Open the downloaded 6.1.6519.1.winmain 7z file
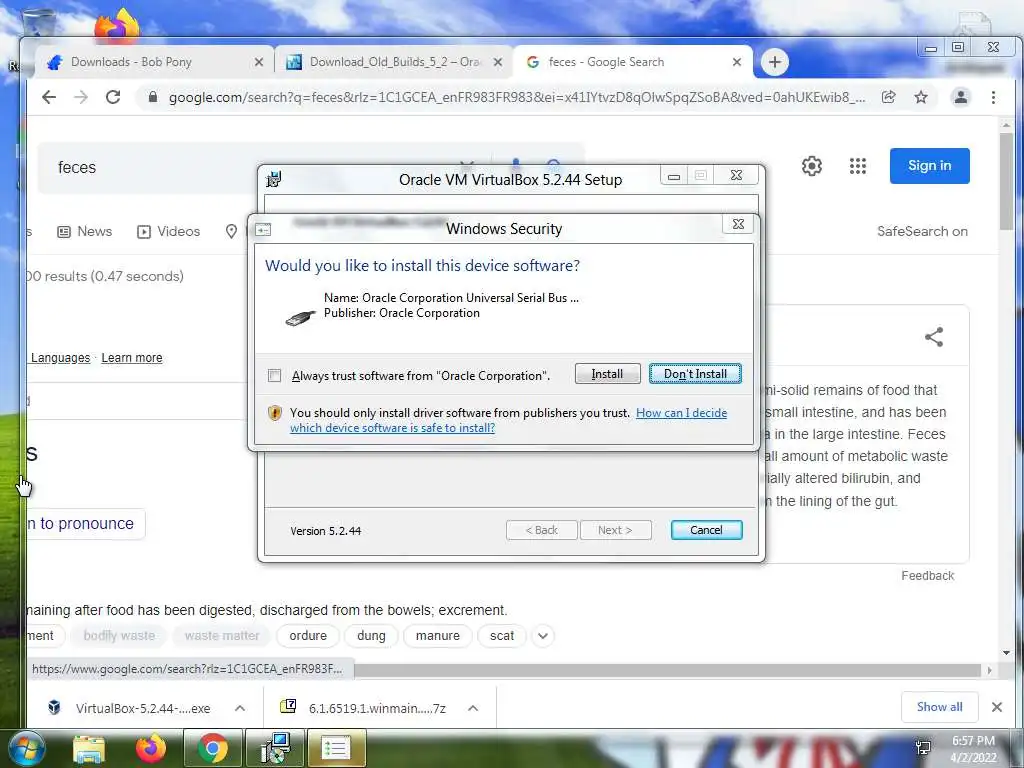Viewport: 1024px width, 768px height. click(x=363, y=708)
